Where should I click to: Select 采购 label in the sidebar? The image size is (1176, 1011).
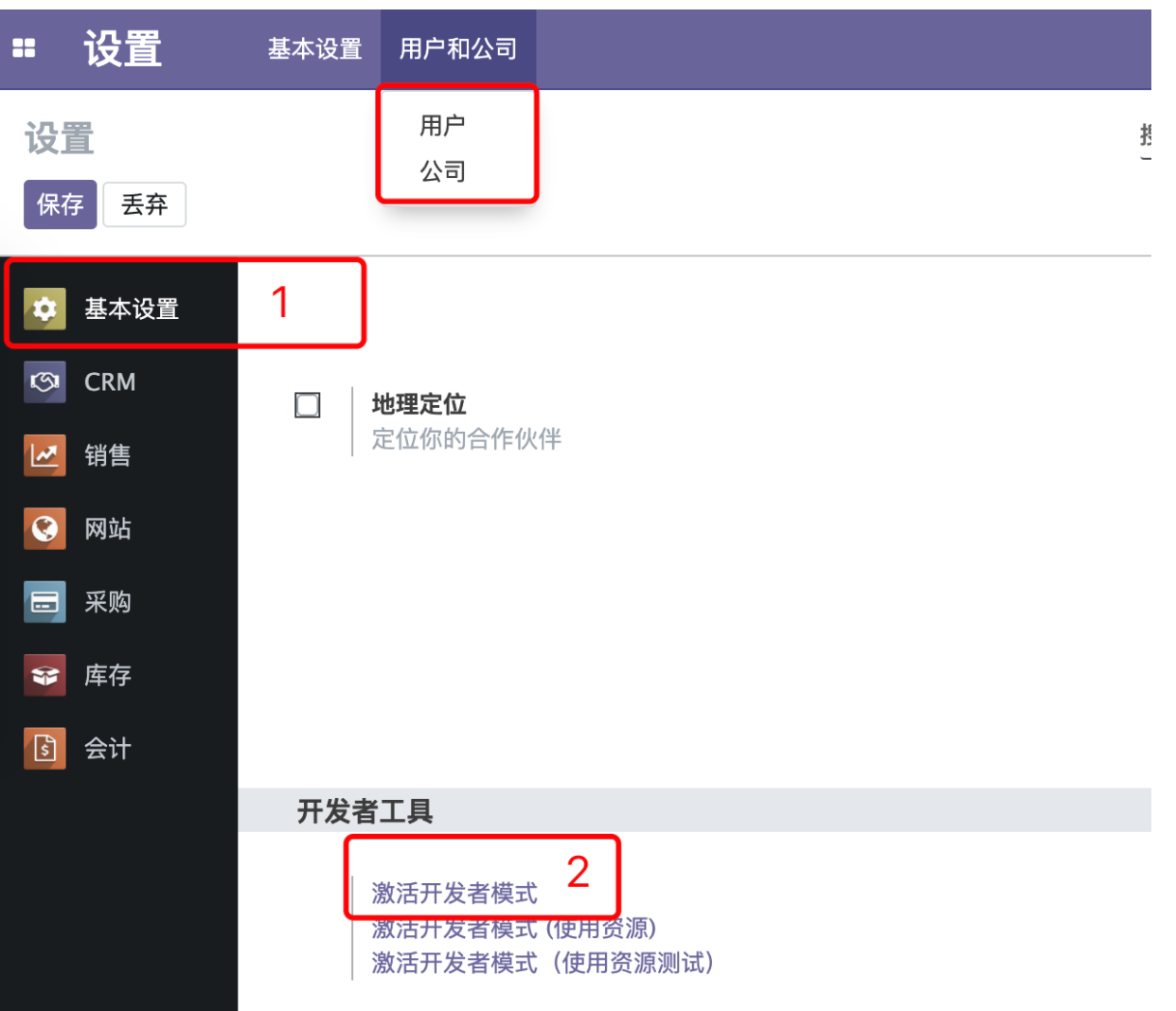(108, 602)
